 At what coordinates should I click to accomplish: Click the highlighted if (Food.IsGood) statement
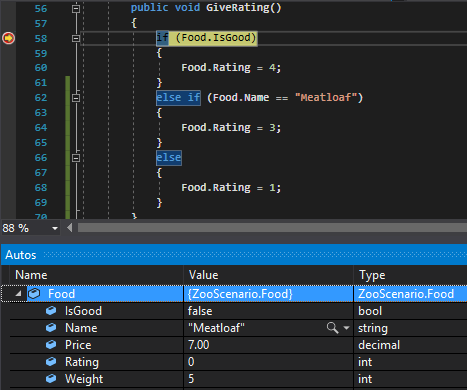[207, 38]
